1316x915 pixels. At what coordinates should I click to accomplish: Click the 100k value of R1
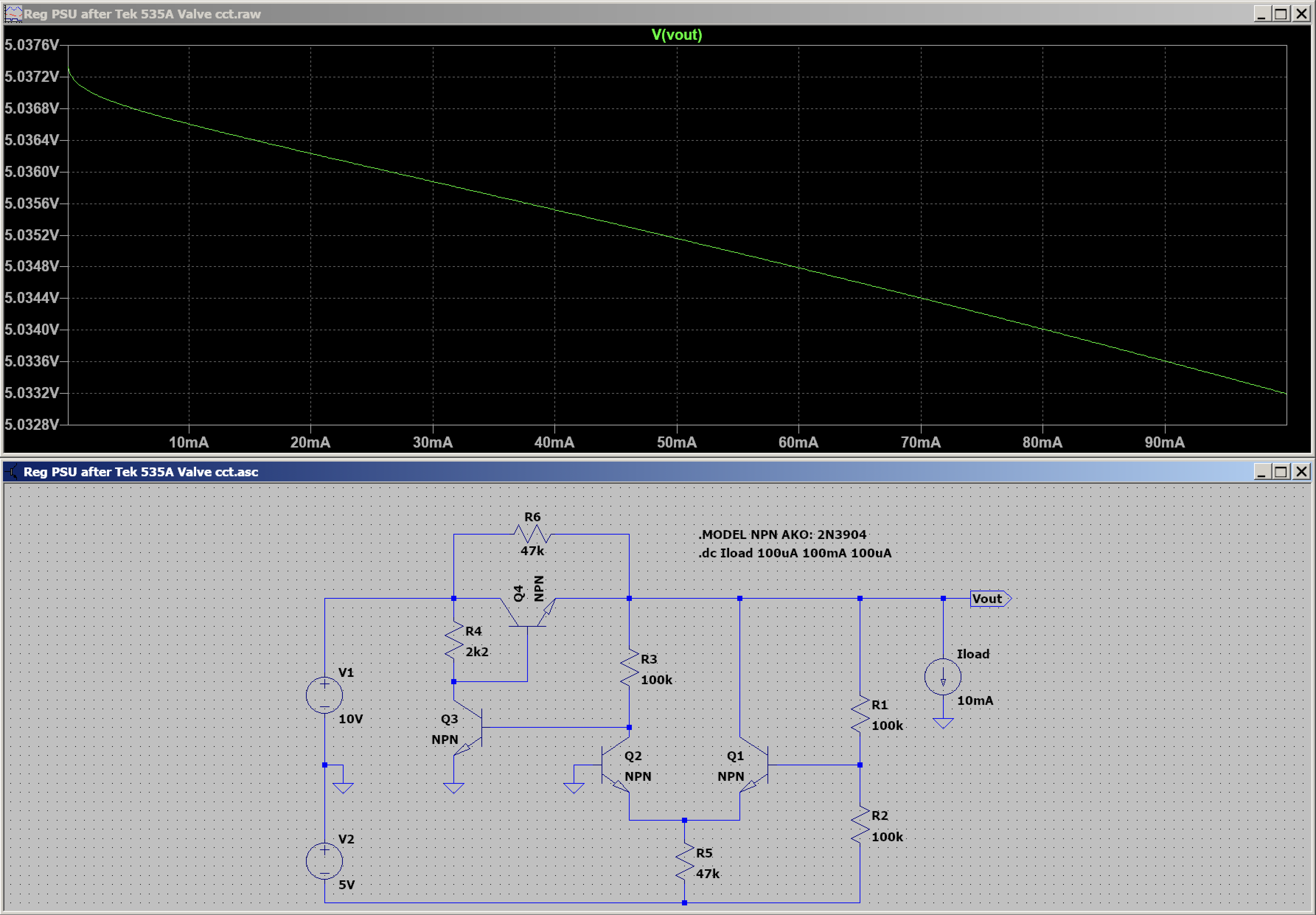(887, 725)
